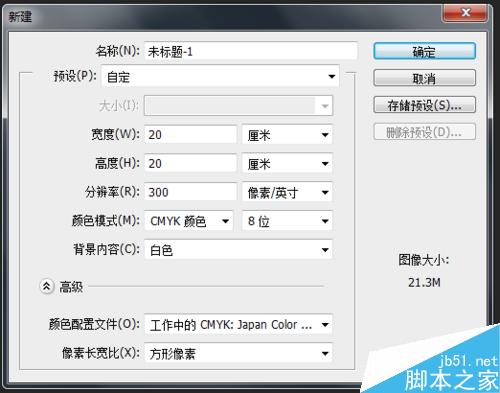Open the bit depth dropdown 8 位

click(287, 221)
